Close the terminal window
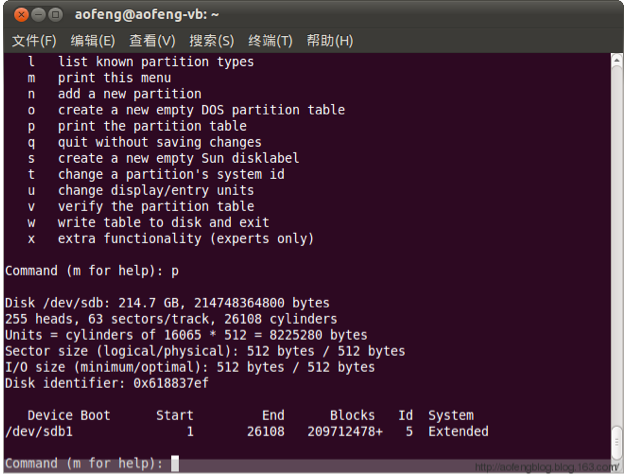Image resolution: width=627 pixels, height=475 pixels. coord(21,15)
